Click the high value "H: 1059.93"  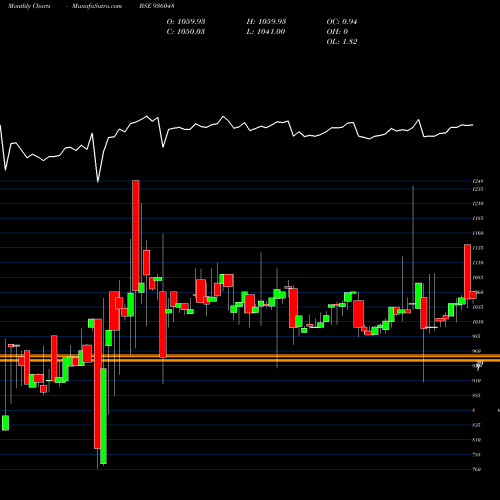pos(266,22)
